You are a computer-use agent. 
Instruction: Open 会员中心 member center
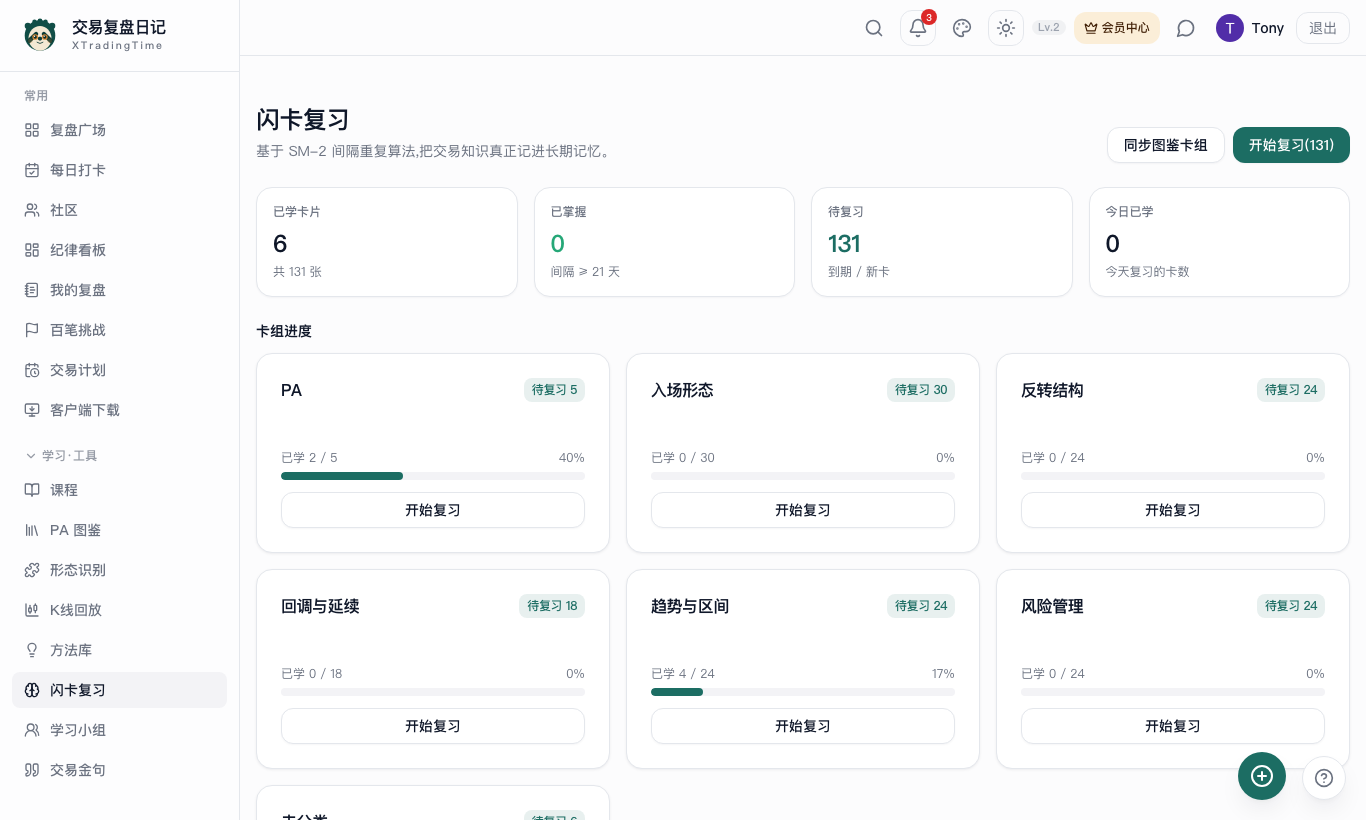coord(1117,28)
